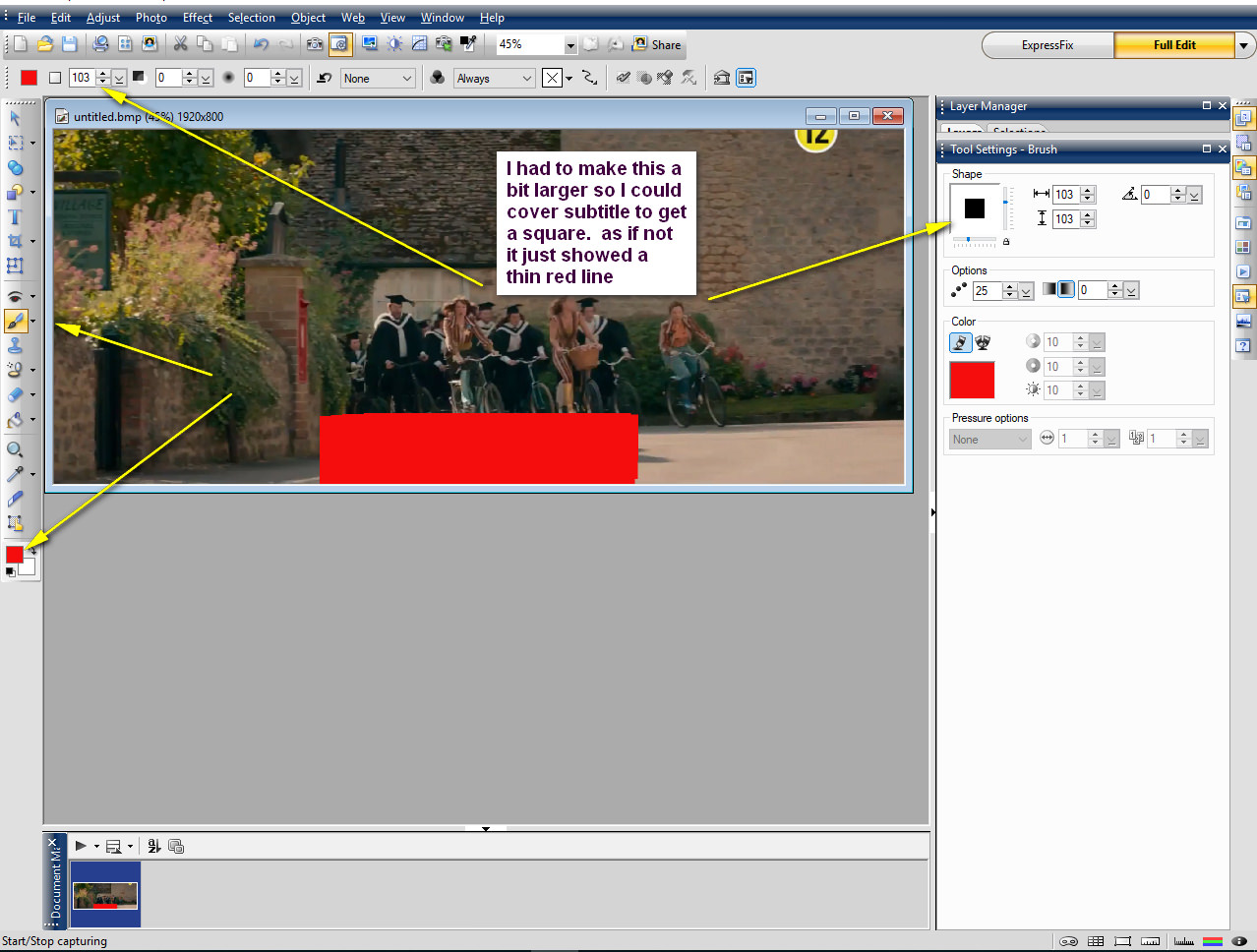Toggle the square shape option in attribute bar
Image resolution: width=1257 pixels, height=952 pixels.
[55, 78]
